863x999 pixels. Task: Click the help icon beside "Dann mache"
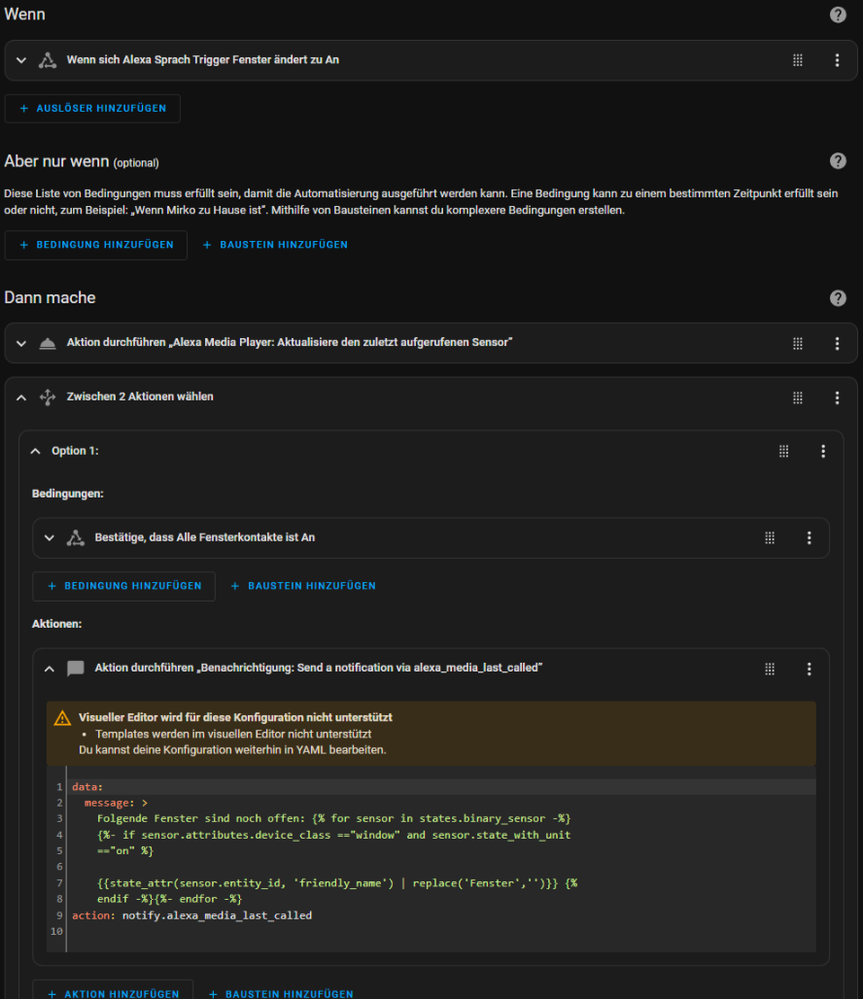tap(838, 297)
